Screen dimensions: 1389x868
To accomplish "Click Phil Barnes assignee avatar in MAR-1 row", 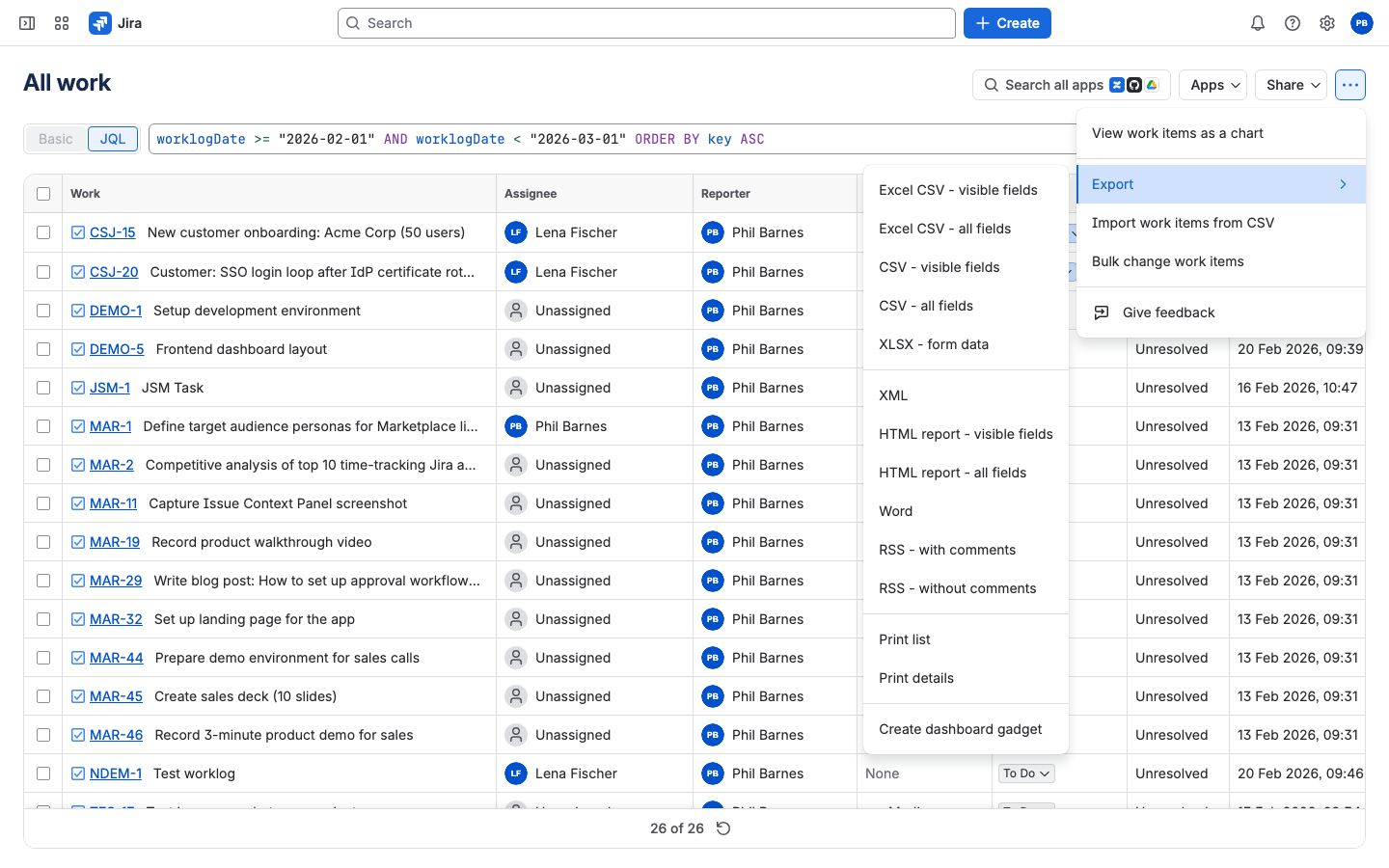I will click(516, 426).
